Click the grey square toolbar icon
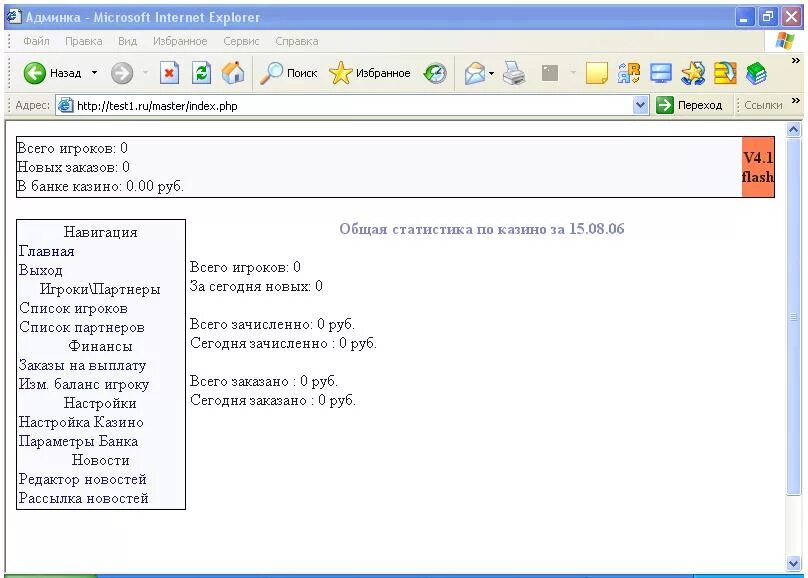The width and height of the screenshot is (808, 578). (x=550, y=73)
